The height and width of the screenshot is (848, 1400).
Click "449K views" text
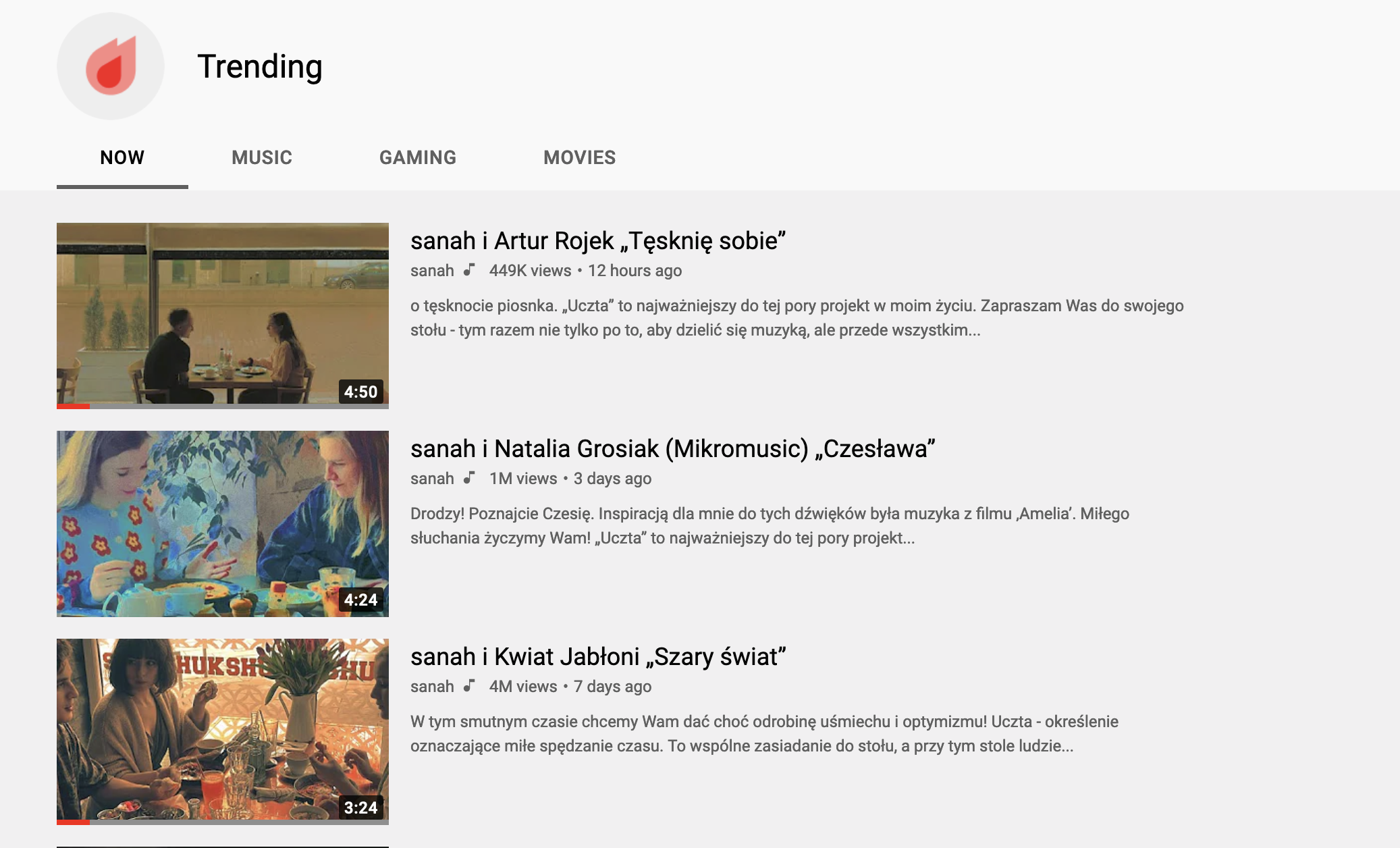(530, 271)
